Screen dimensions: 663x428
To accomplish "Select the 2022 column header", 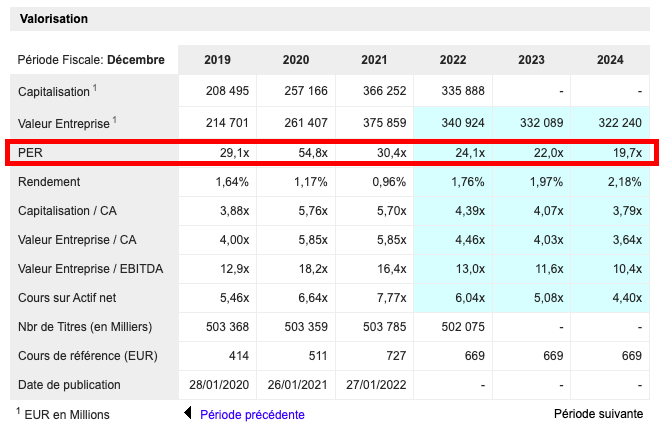I will click(453, 60).
